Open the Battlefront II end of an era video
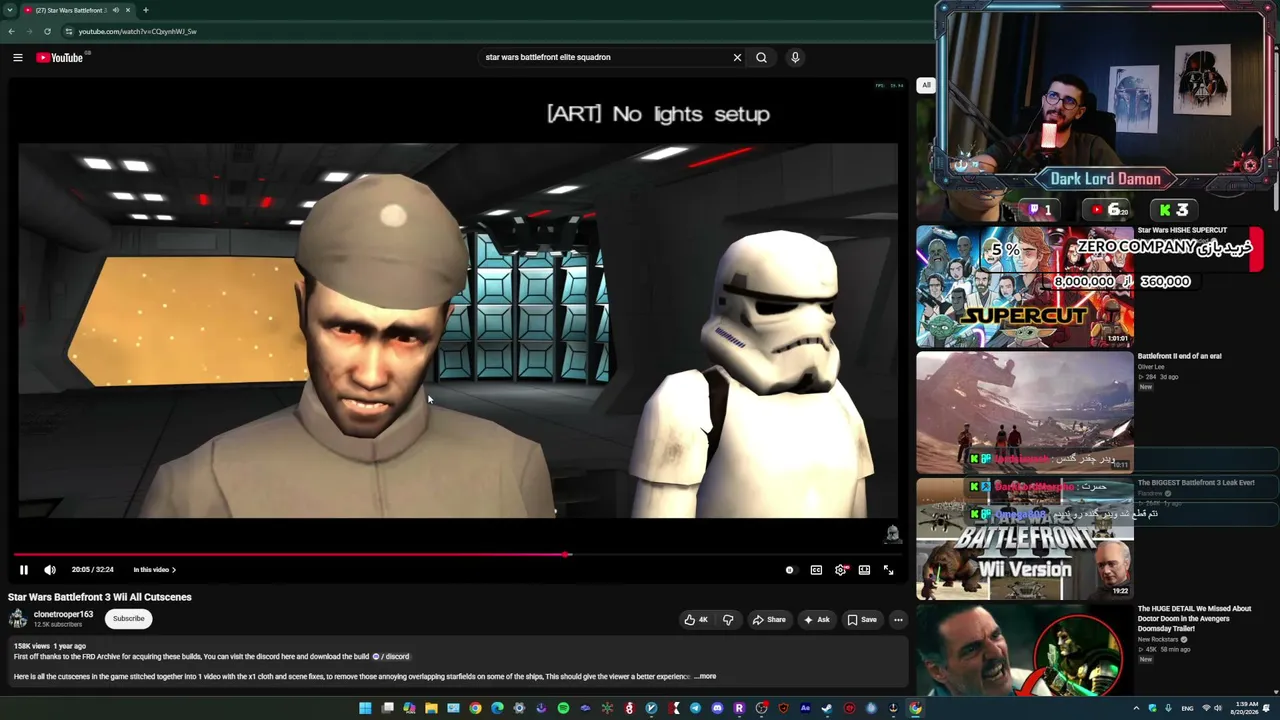 (x=1025, y=412)
